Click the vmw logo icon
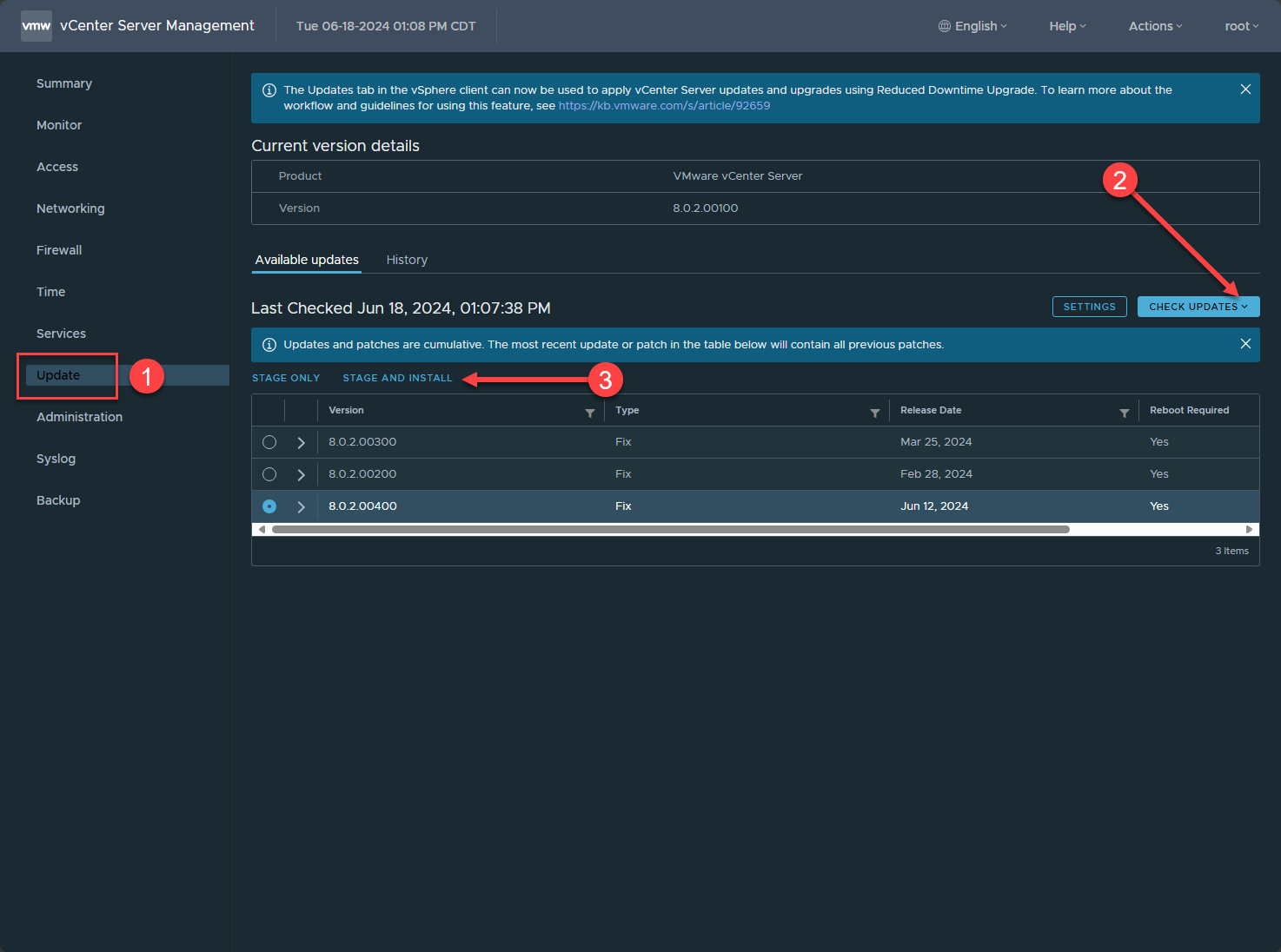The image size is (1281, 952). (x=36, y=26)
